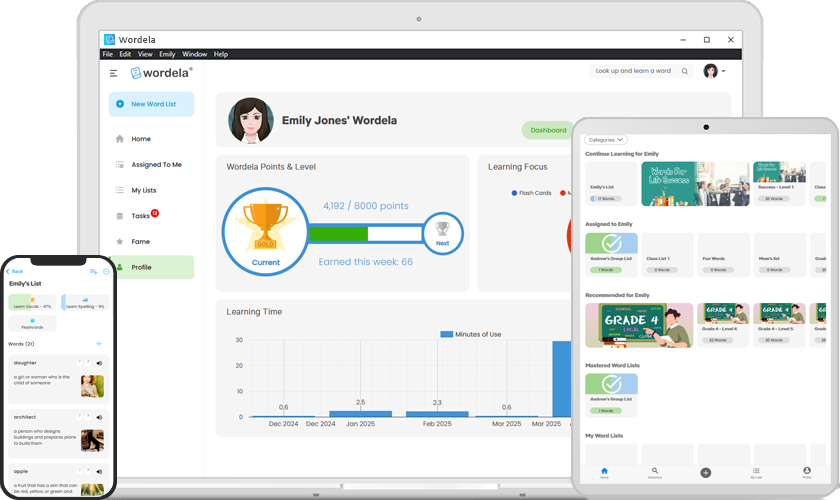840x500 pixels.
Task: Click the Feb 2025 bar in Learning Time
Action: click(437, 414)
